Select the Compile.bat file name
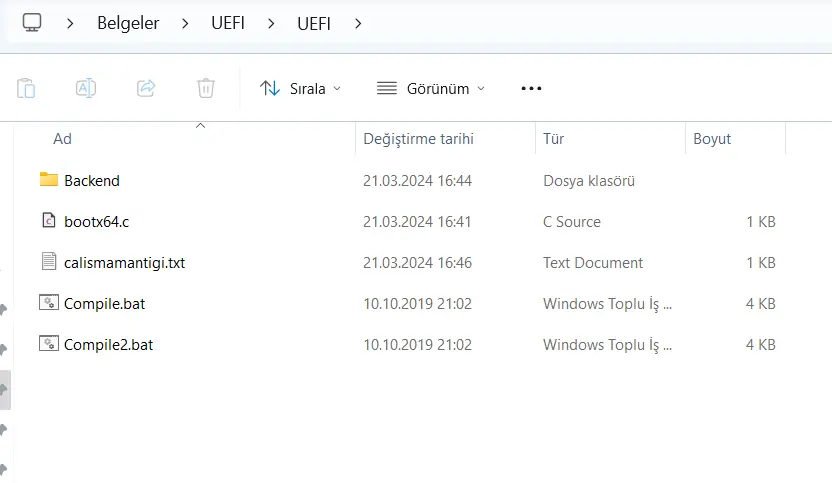Screen dimensions: 832x483 105,304
